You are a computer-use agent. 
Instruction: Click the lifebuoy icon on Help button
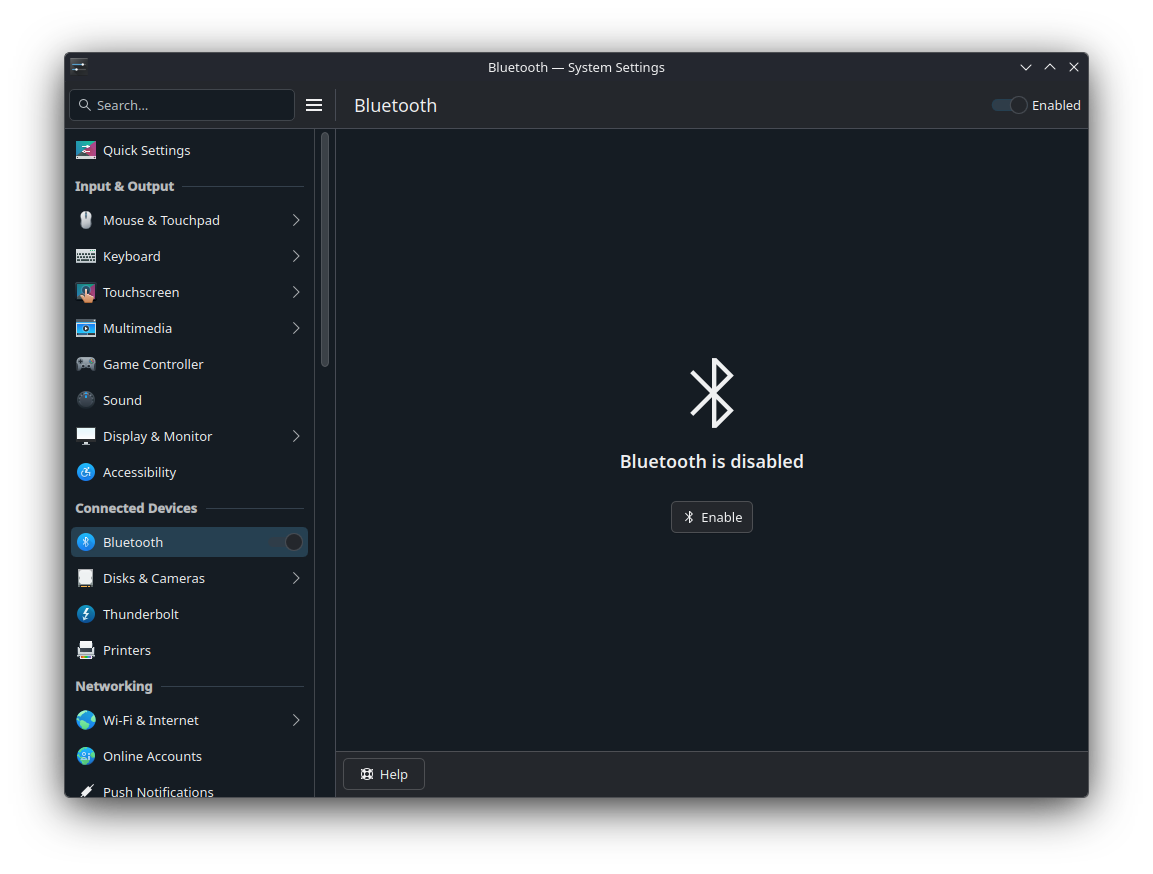[367, 774]
